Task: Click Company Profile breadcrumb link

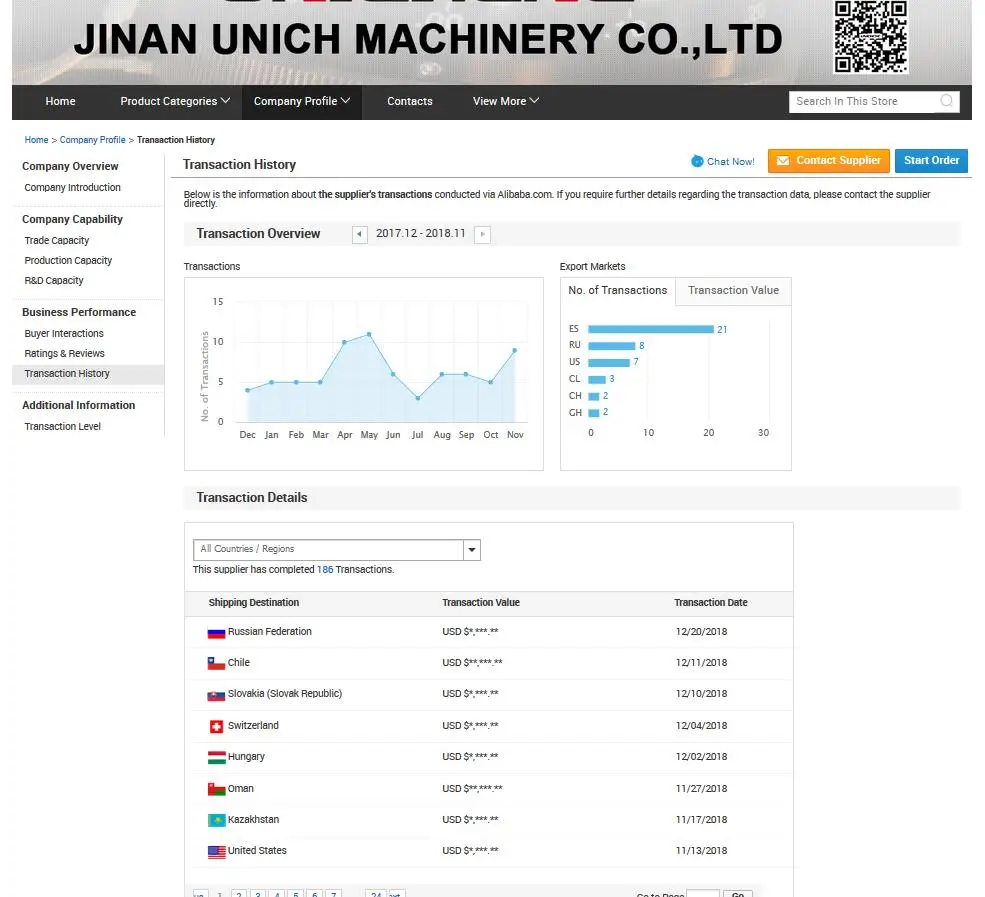Action: 92,139
